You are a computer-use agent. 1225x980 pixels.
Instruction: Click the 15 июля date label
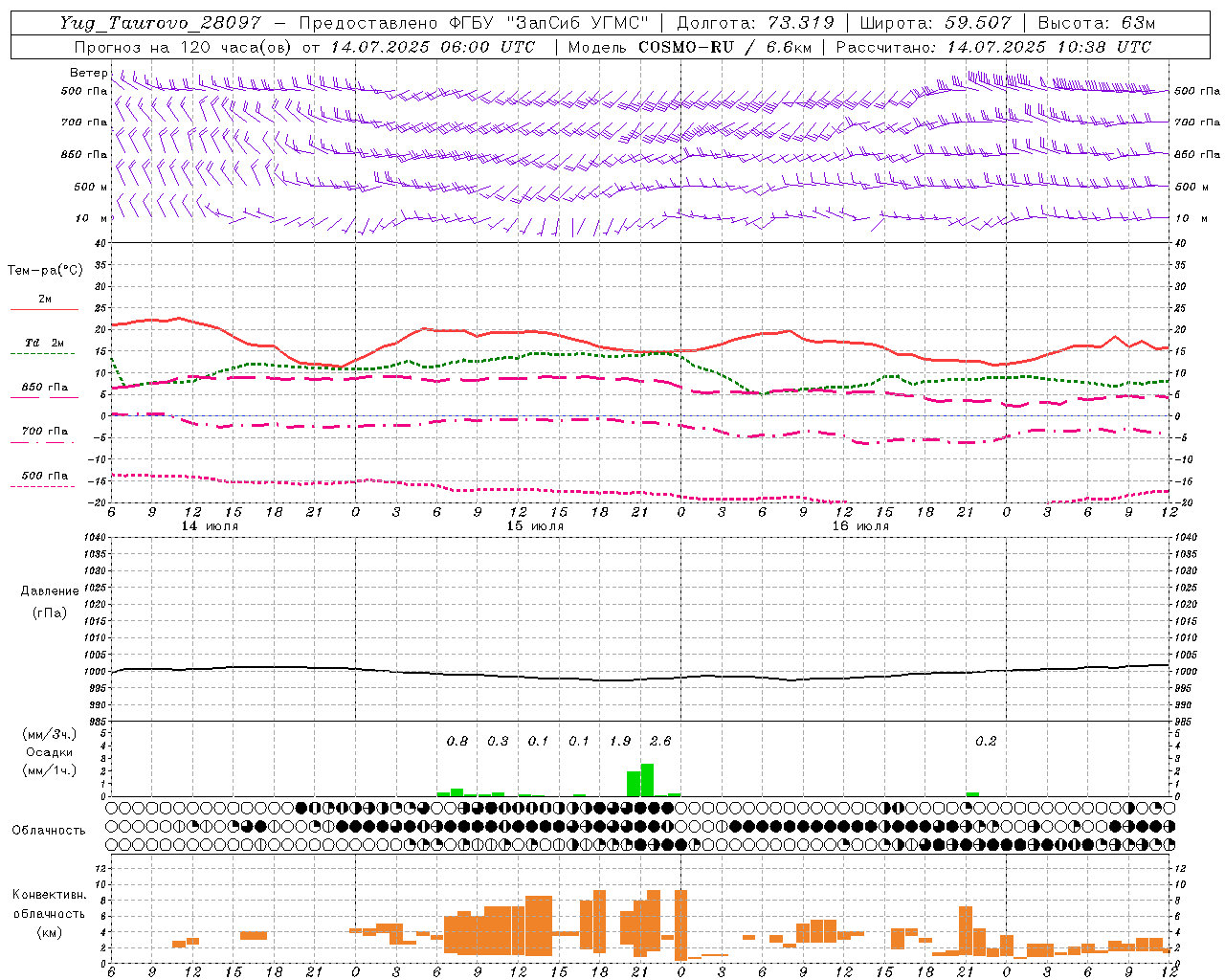coord(535,526)
